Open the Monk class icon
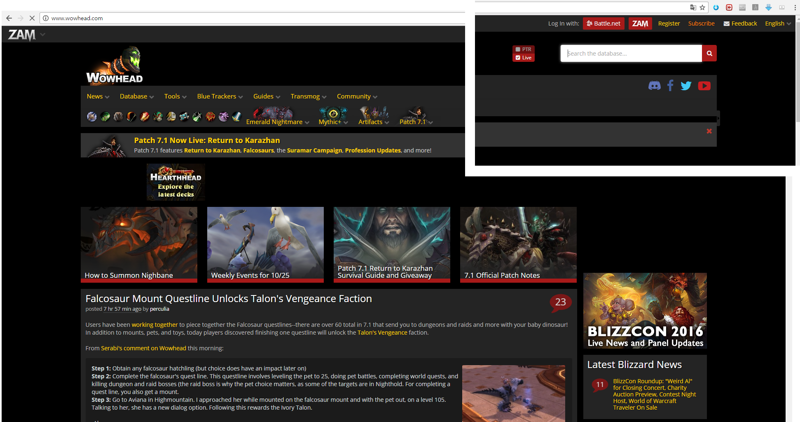Viewport: 800px width, 422px height. [158, 117]
